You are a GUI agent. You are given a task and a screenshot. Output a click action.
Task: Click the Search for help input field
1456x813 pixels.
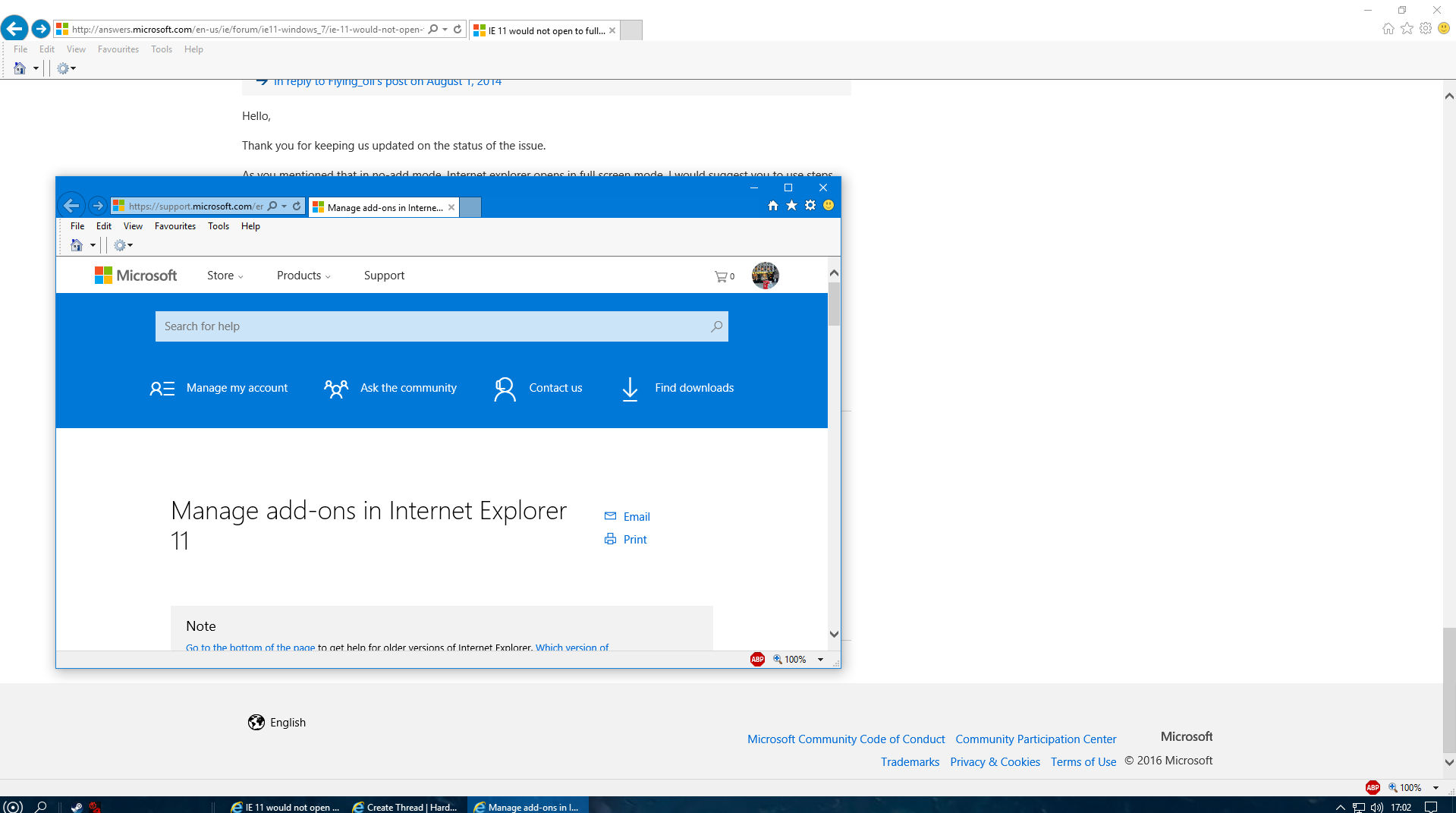click(x=432, y=326)
